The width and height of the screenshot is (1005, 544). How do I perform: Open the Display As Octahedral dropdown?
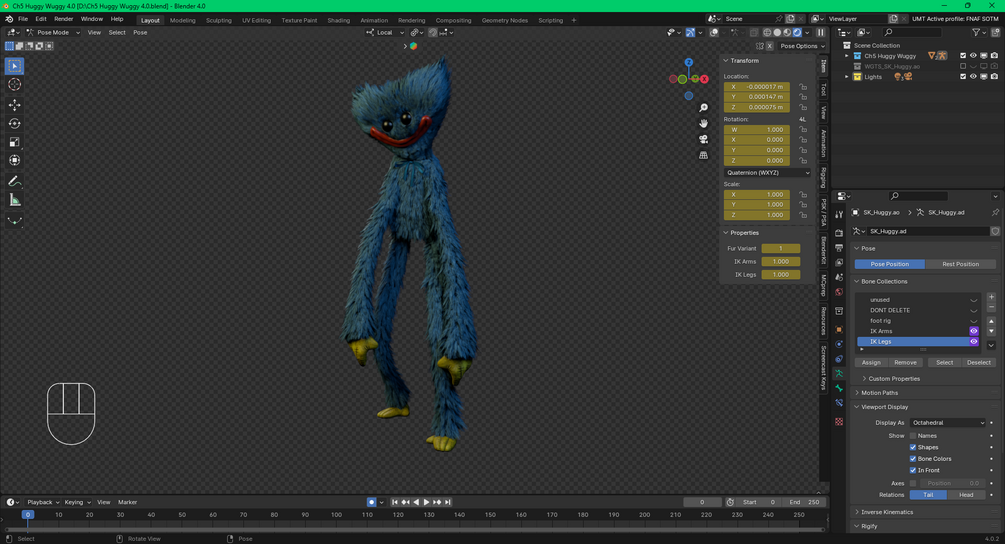click(947, 423)
